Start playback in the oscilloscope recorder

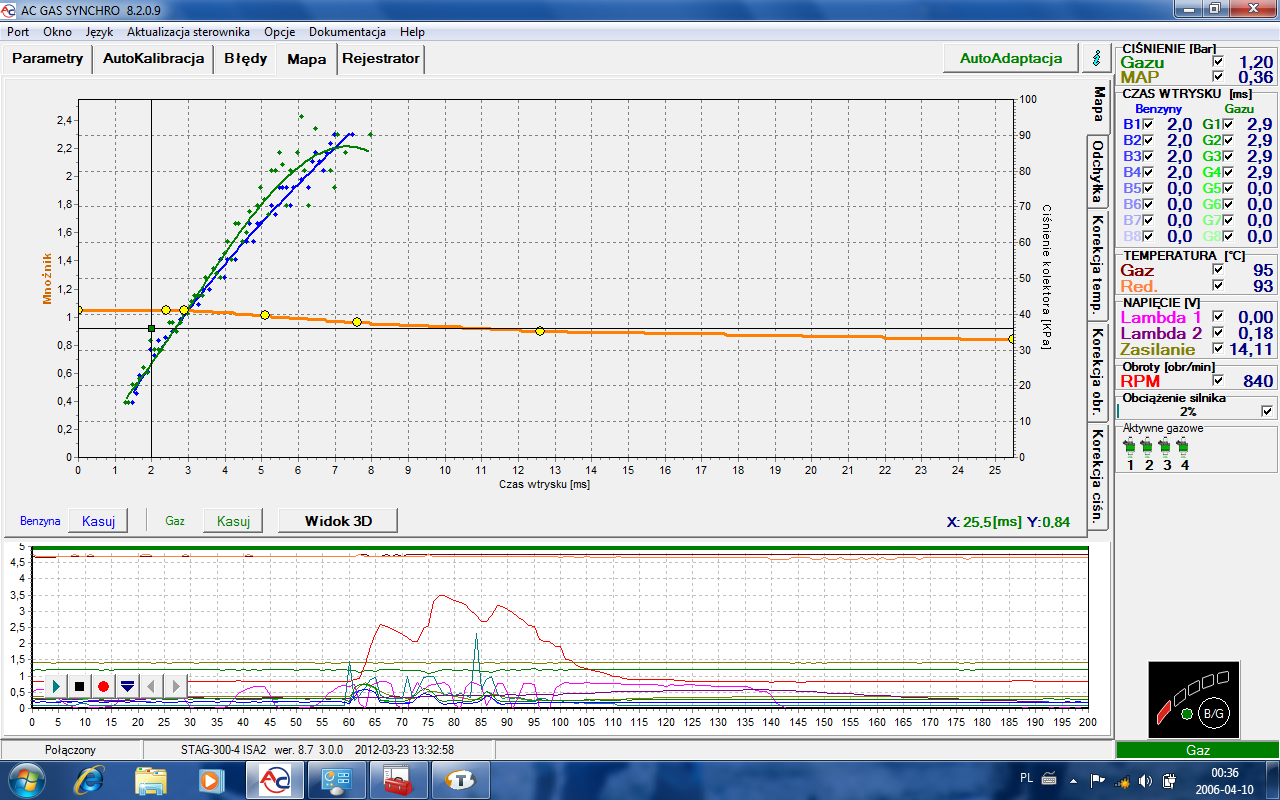click(56, 686)
